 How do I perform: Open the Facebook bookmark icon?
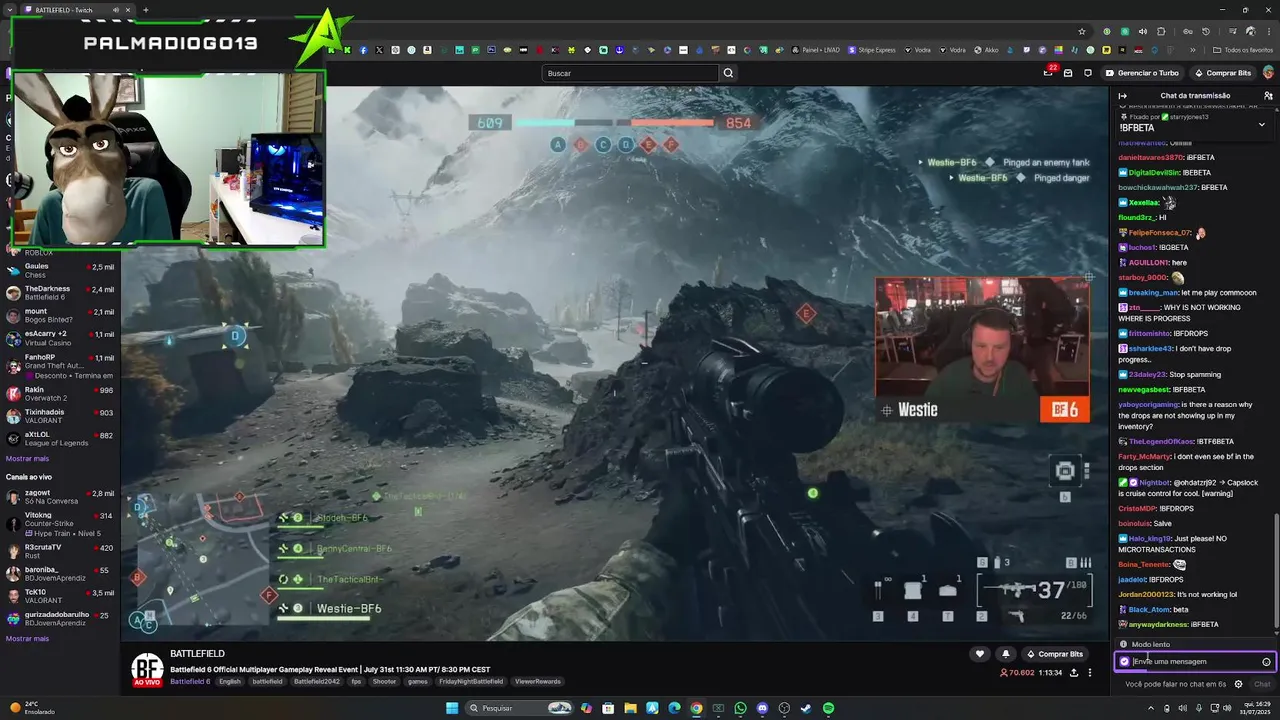(x=363, y=50)
